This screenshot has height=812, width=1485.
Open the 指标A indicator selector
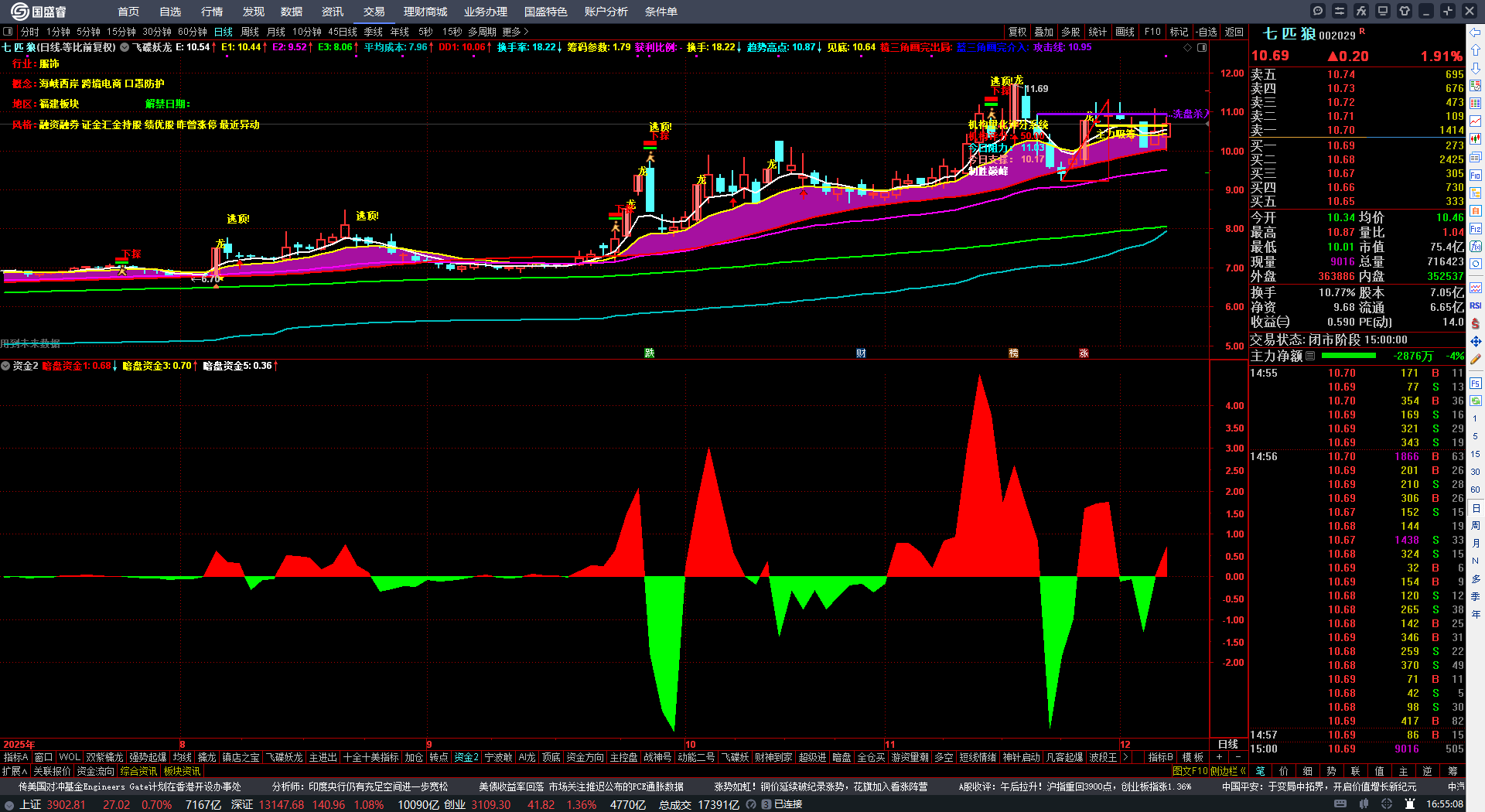15,757
